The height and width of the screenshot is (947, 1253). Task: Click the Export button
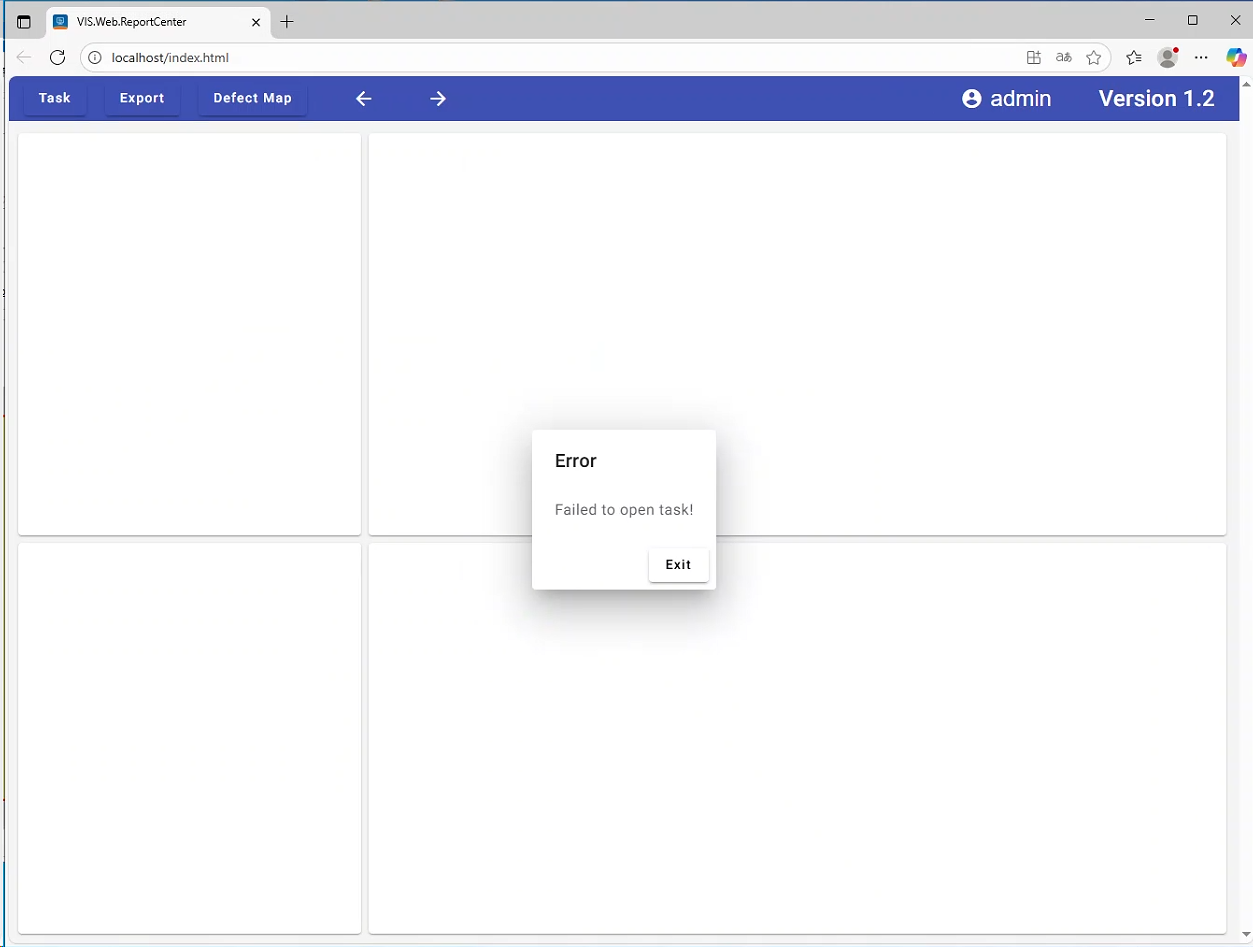pyautogui.click(x=142, y=98)
